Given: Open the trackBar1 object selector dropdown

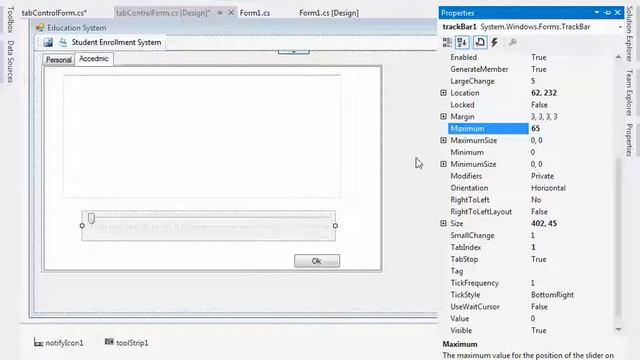Looking at the screenshot, I should 620,27.
